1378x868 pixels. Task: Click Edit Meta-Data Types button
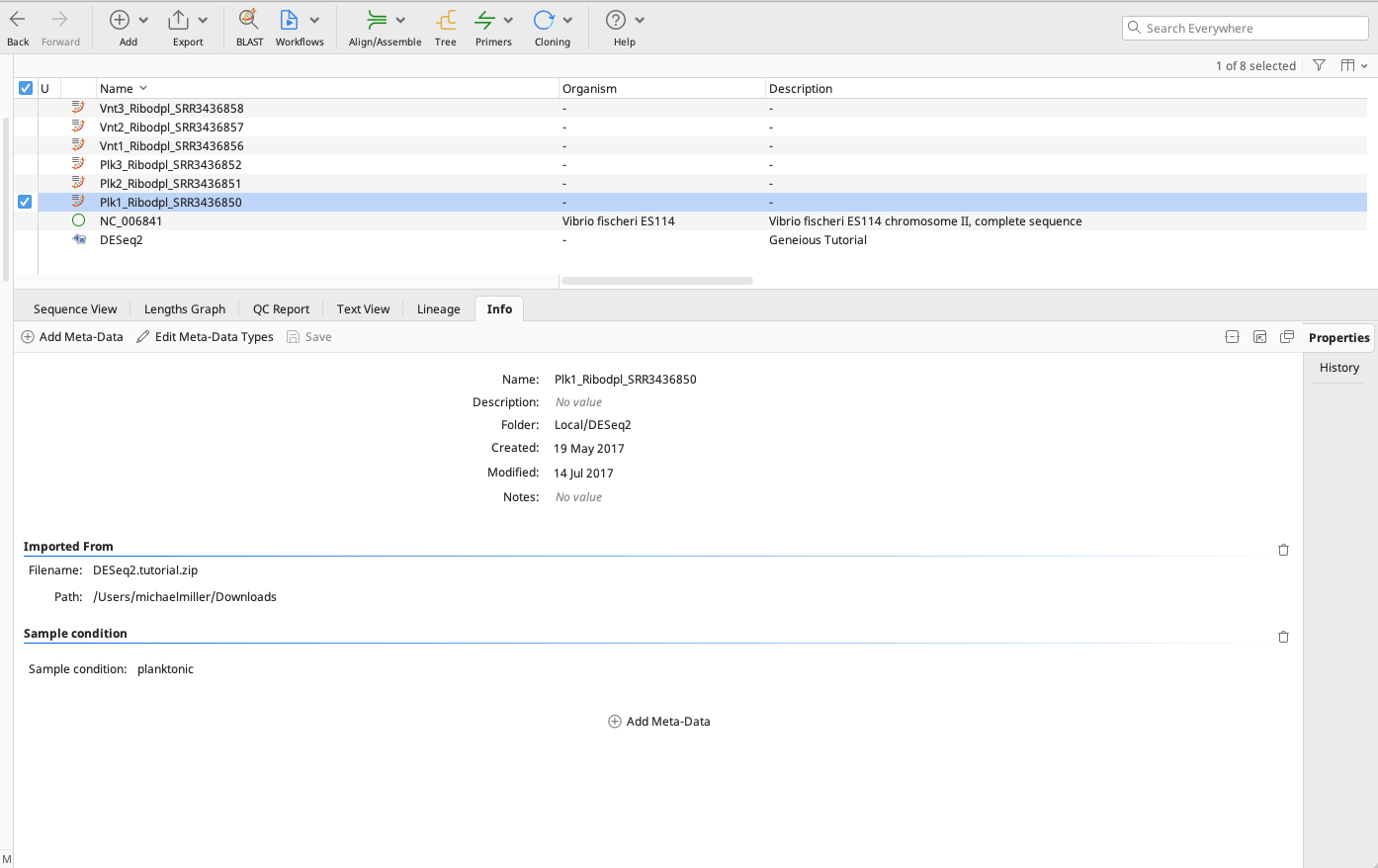205,337
